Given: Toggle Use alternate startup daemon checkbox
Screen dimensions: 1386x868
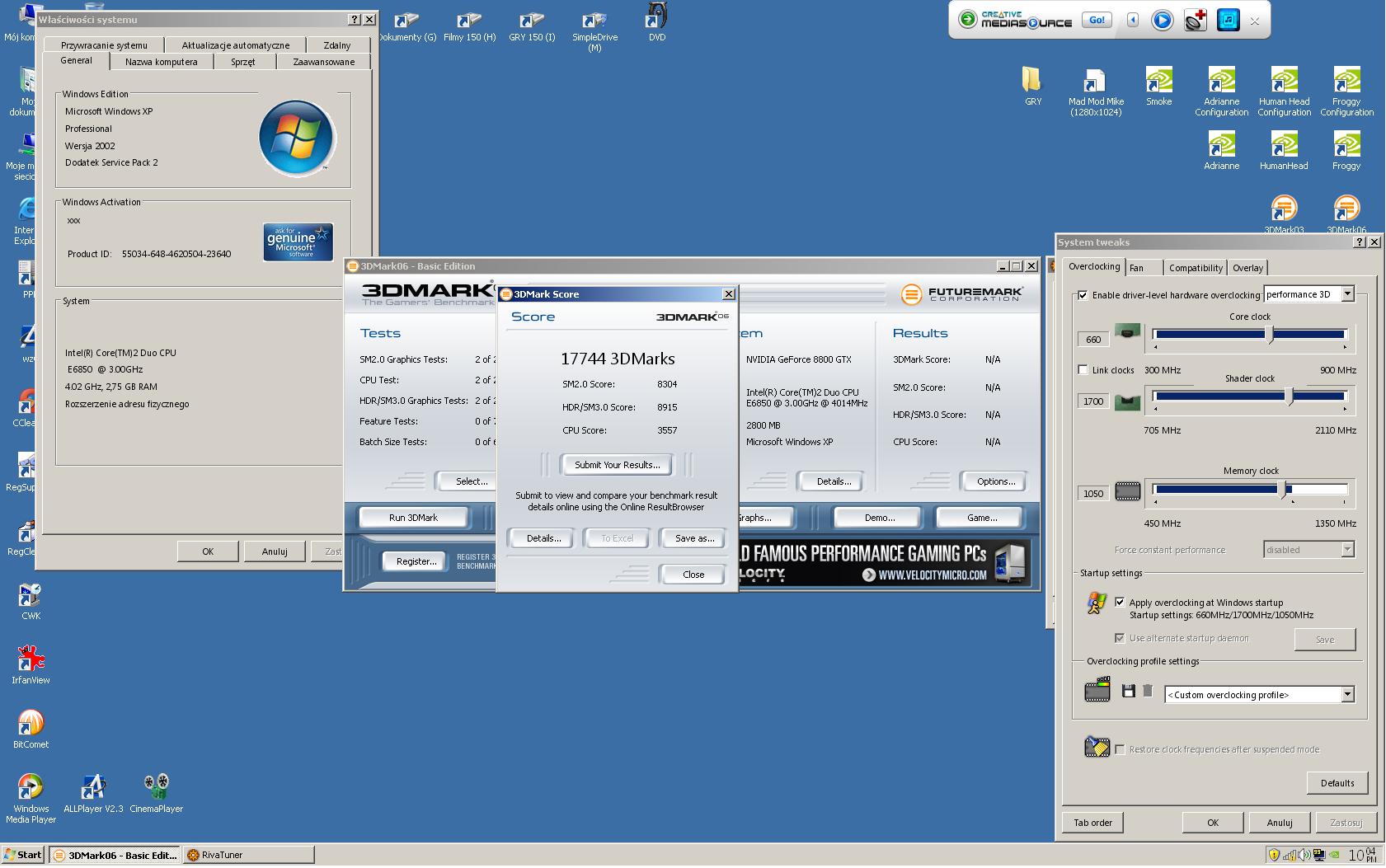Looking at the screenshot, I should tap(1119, 638).
